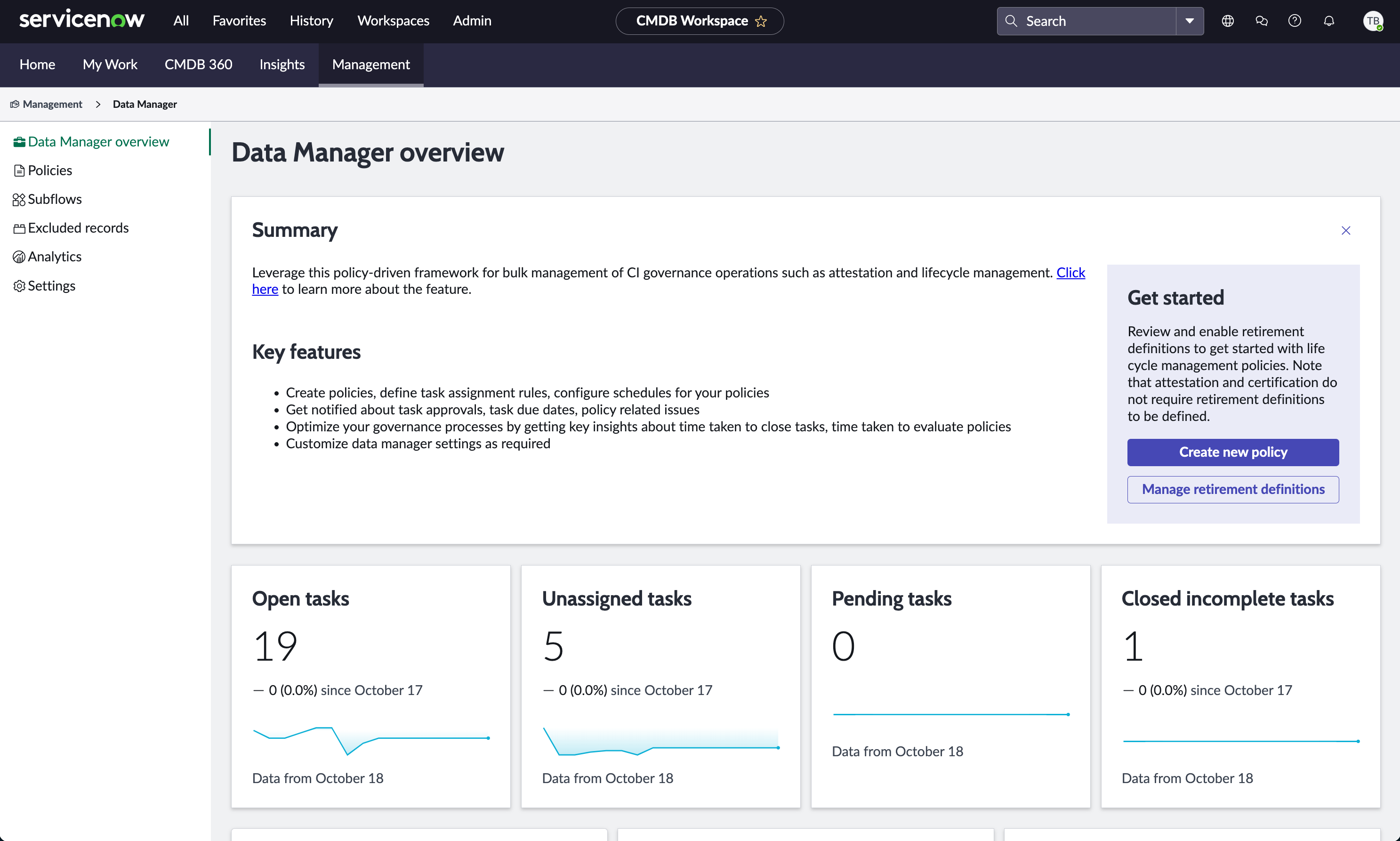1400x841 pixels.
Task: Click the globe language icon
Action: (x=1227, y=21)
